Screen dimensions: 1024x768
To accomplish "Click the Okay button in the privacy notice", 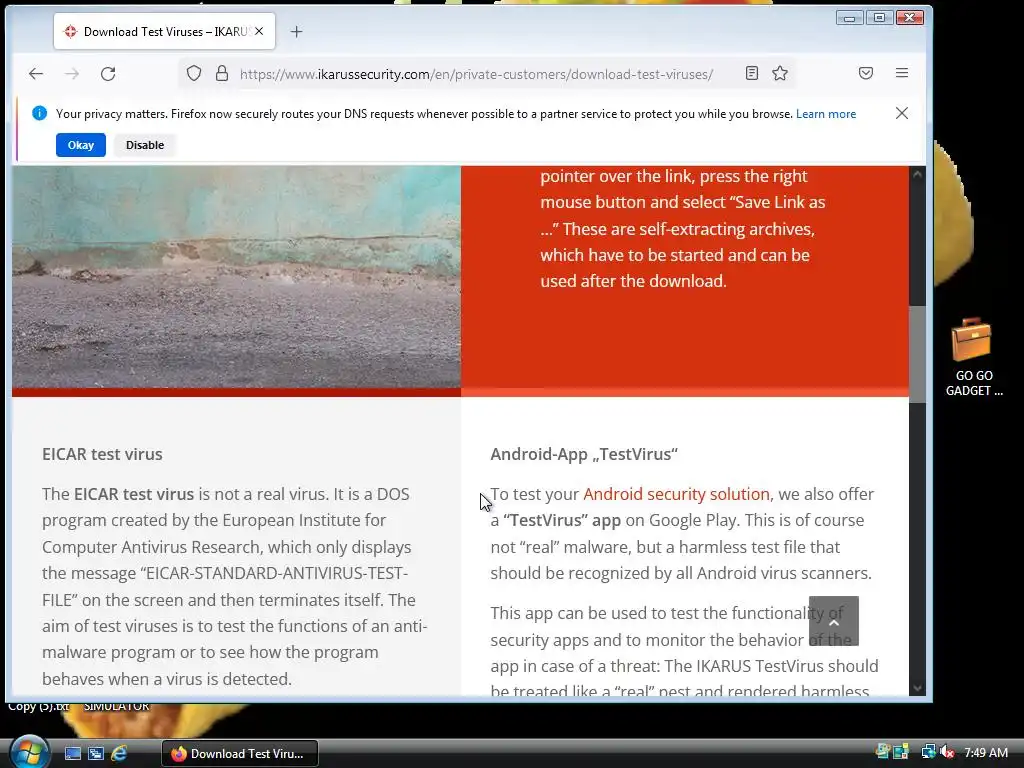I will click(81, 145).
